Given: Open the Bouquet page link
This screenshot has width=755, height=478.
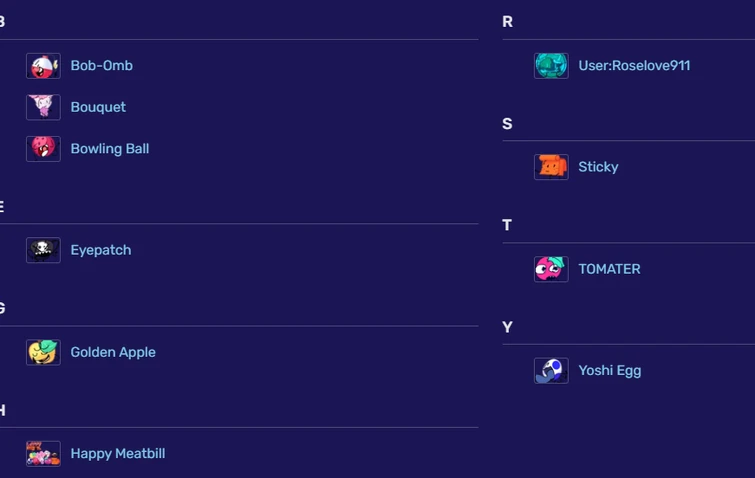Looking at the screenshot, I should pos(98,107).
